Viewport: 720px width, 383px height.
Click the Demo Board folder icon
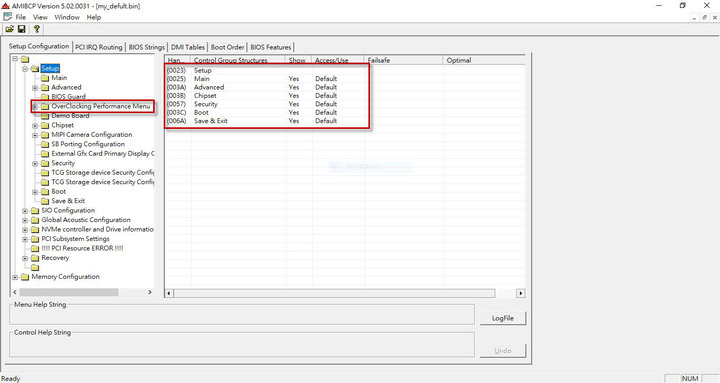click(45, 116)
